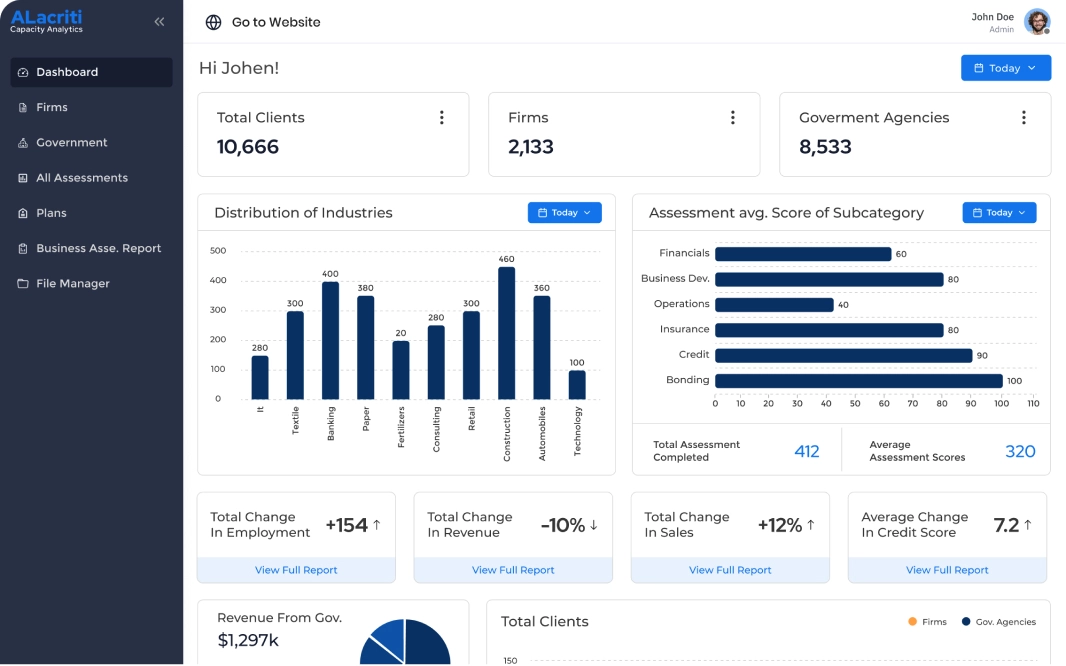Open All Assessments in sidebar
Viewport: 1066px width, 666px height.
click(x=81, y=178)
